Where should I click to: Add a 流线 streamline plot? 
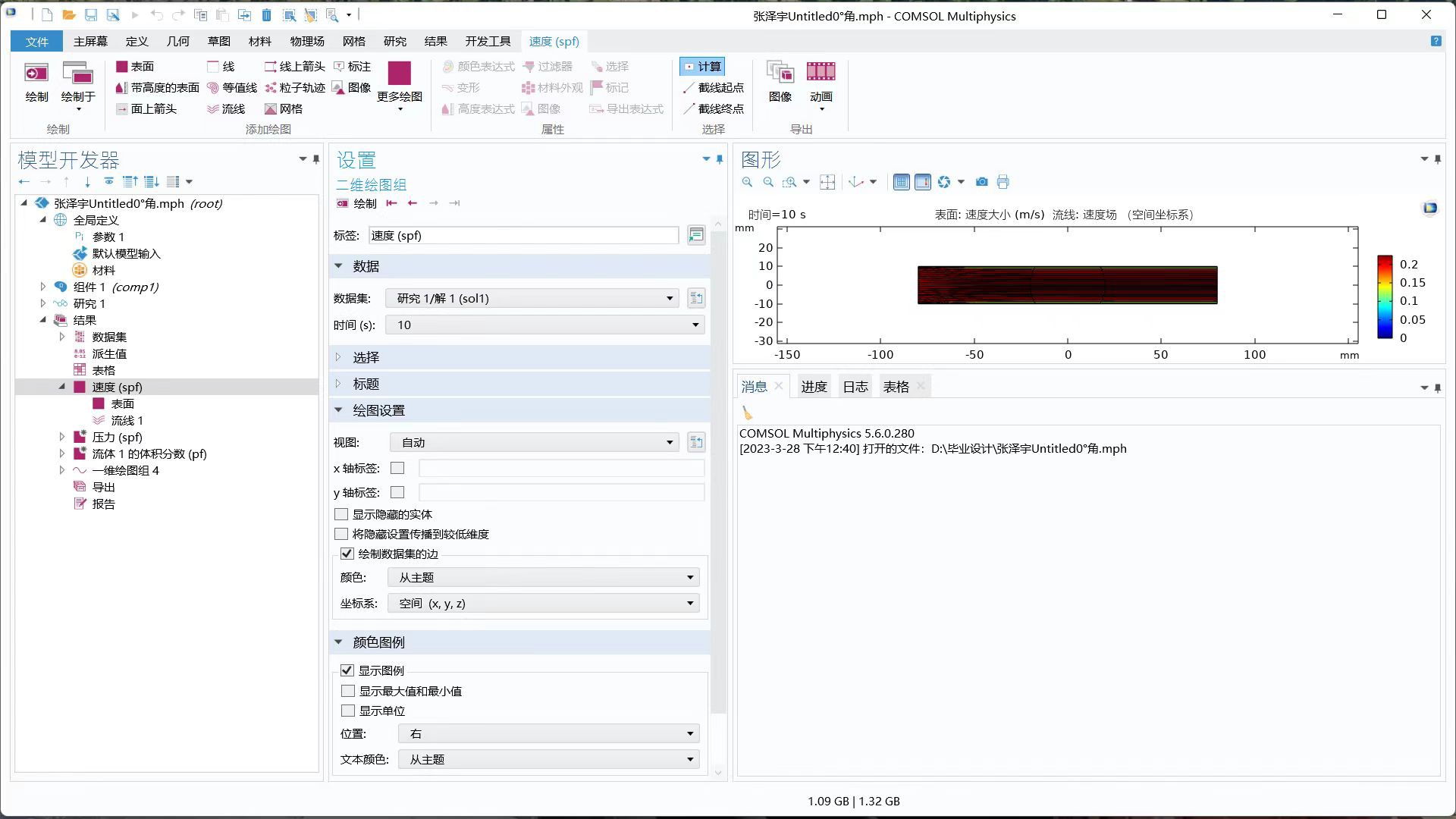[x=226, y=109]
